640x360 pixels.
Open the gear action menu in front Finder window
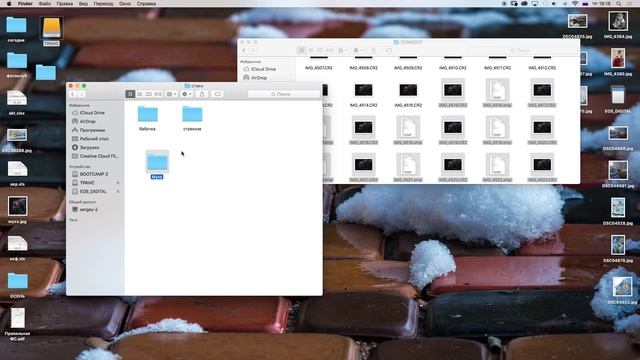(187, 94)
